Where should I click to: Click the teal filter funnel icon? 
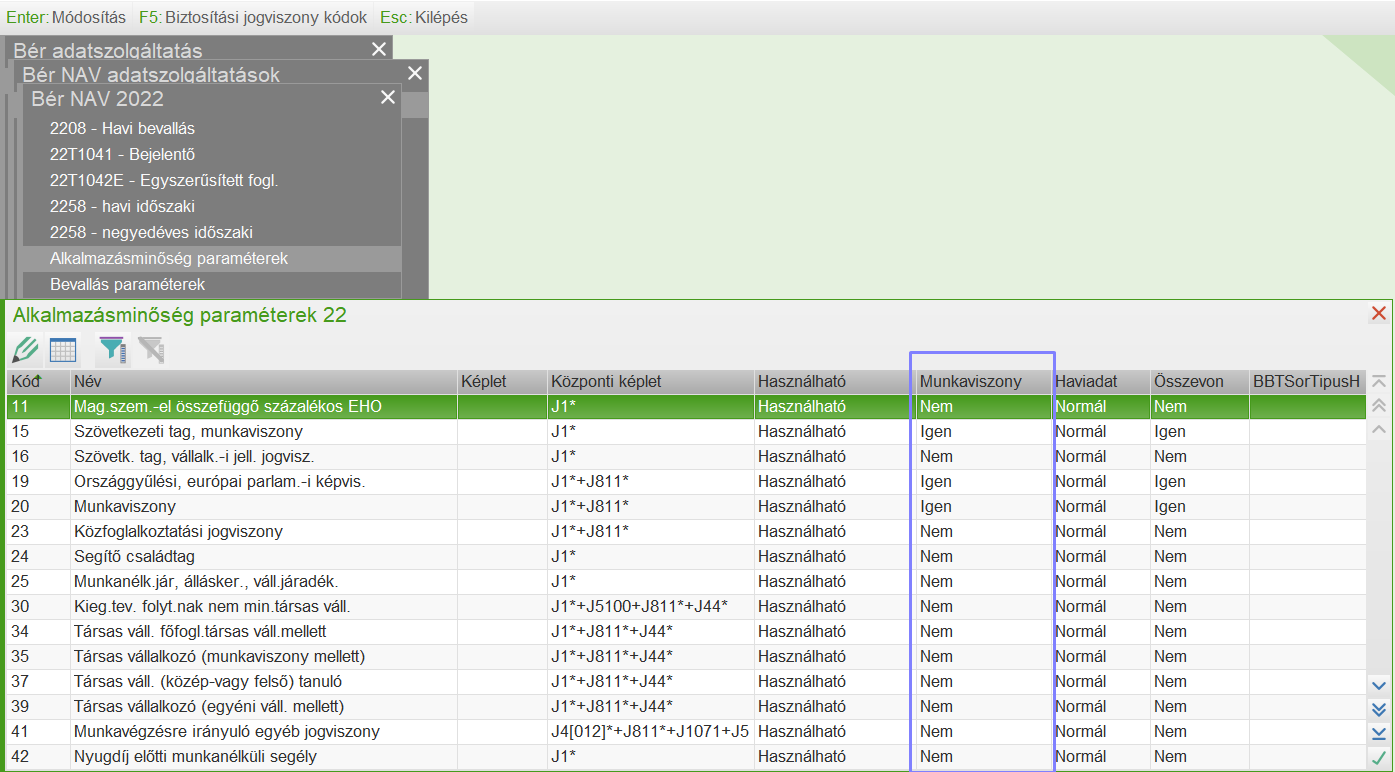pos(112,350)
